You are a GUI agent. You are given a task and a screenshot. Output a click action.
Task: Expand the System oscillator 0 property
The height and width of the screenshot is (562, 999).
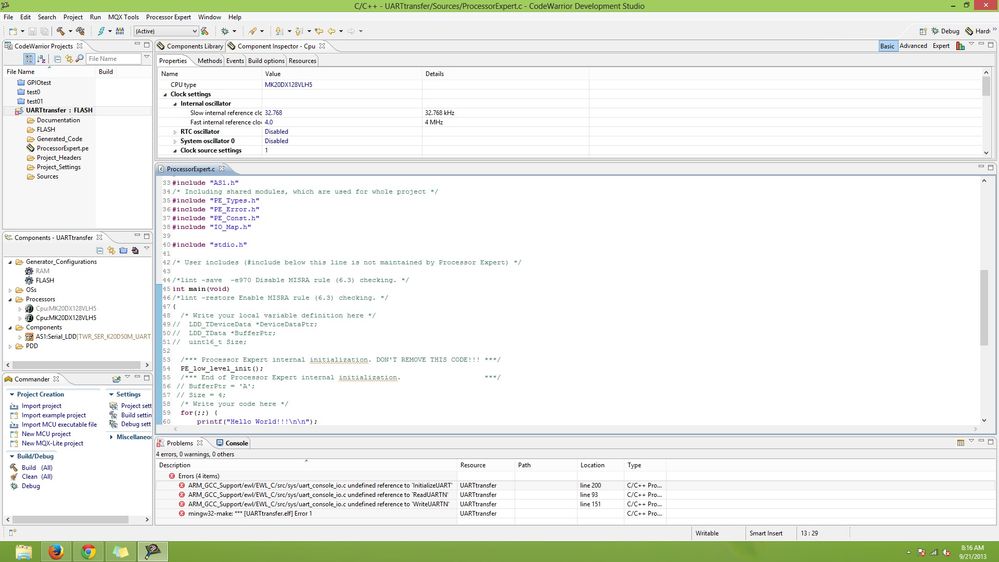click(175, 141)
